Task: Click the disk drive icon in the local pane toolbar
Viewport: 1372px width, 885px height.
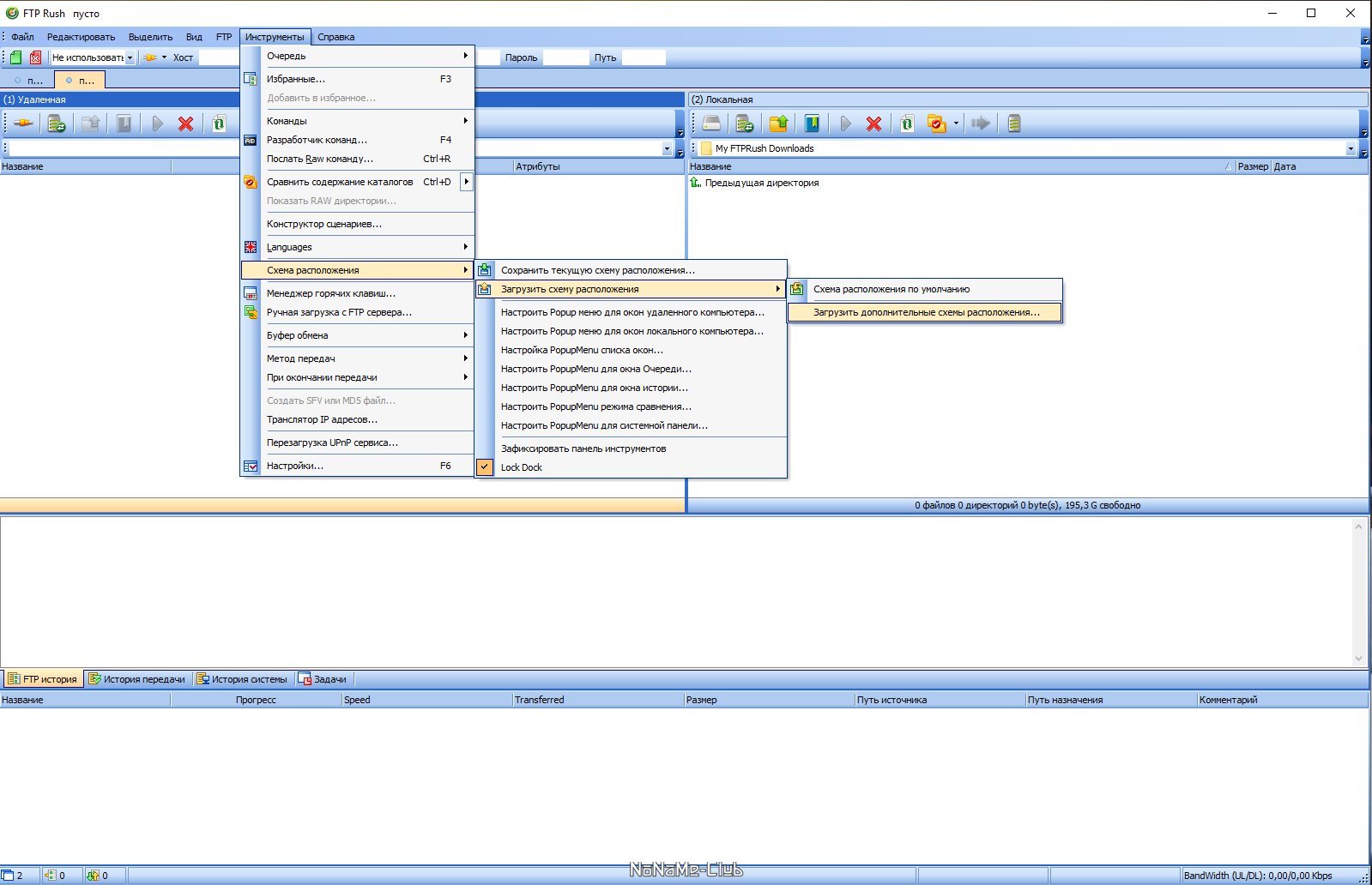Action: click(711, 123)
